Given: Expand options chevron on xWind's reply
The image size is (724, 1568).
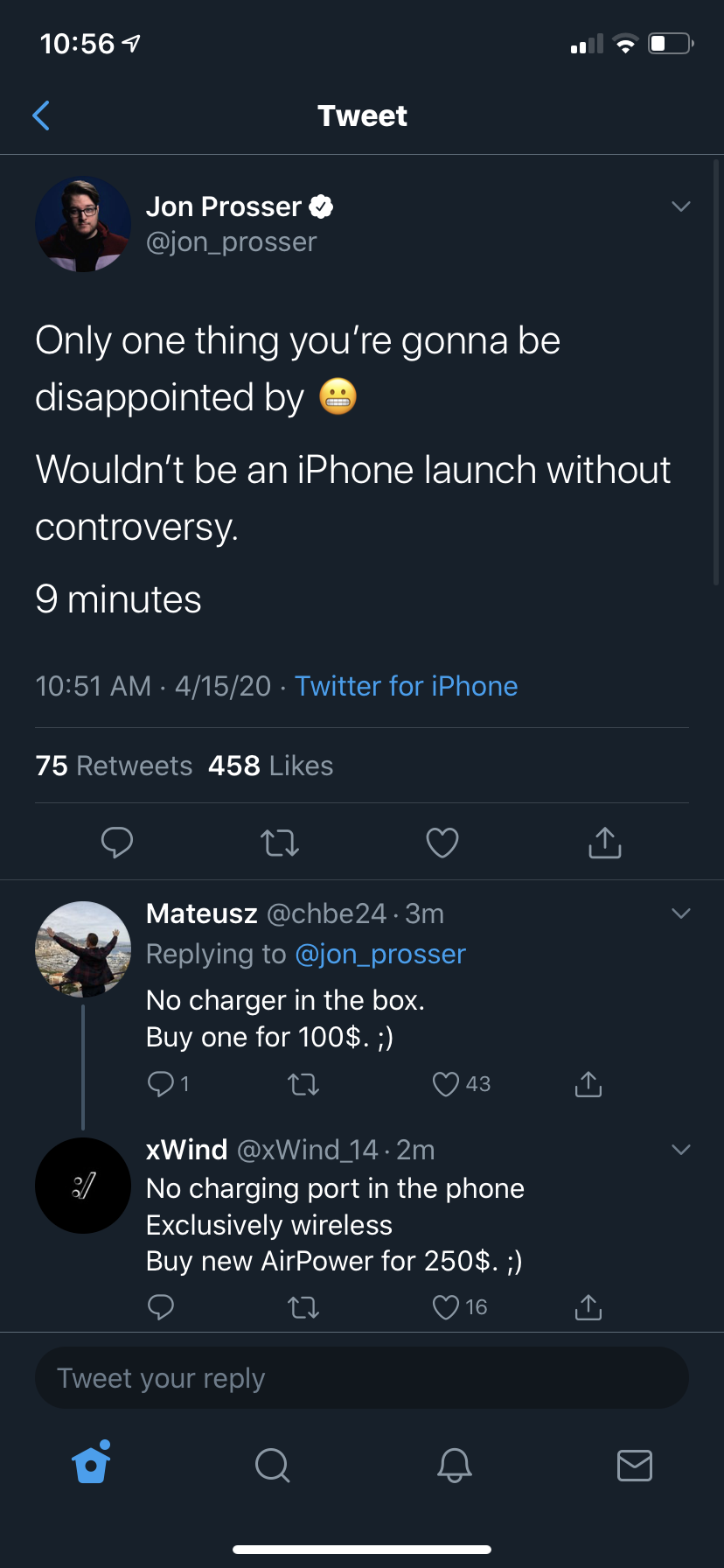Looking at the screenshot, I should (681, 1150).
